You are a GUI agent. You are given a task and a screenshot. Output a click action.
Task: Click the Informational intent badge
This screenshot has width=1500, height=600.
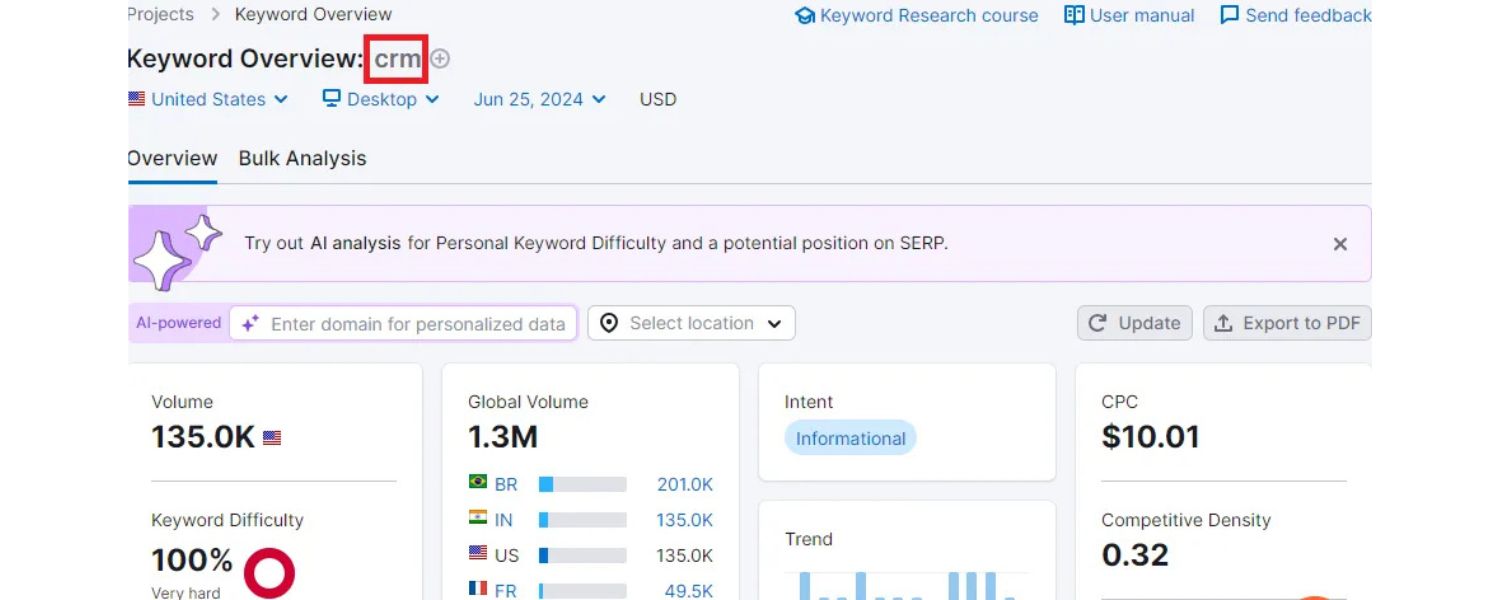click(850, 438)
